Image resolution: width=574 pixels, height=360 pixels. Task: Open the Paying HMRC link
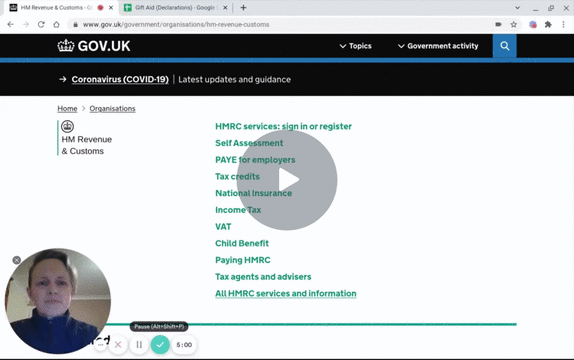pos(243,260)
